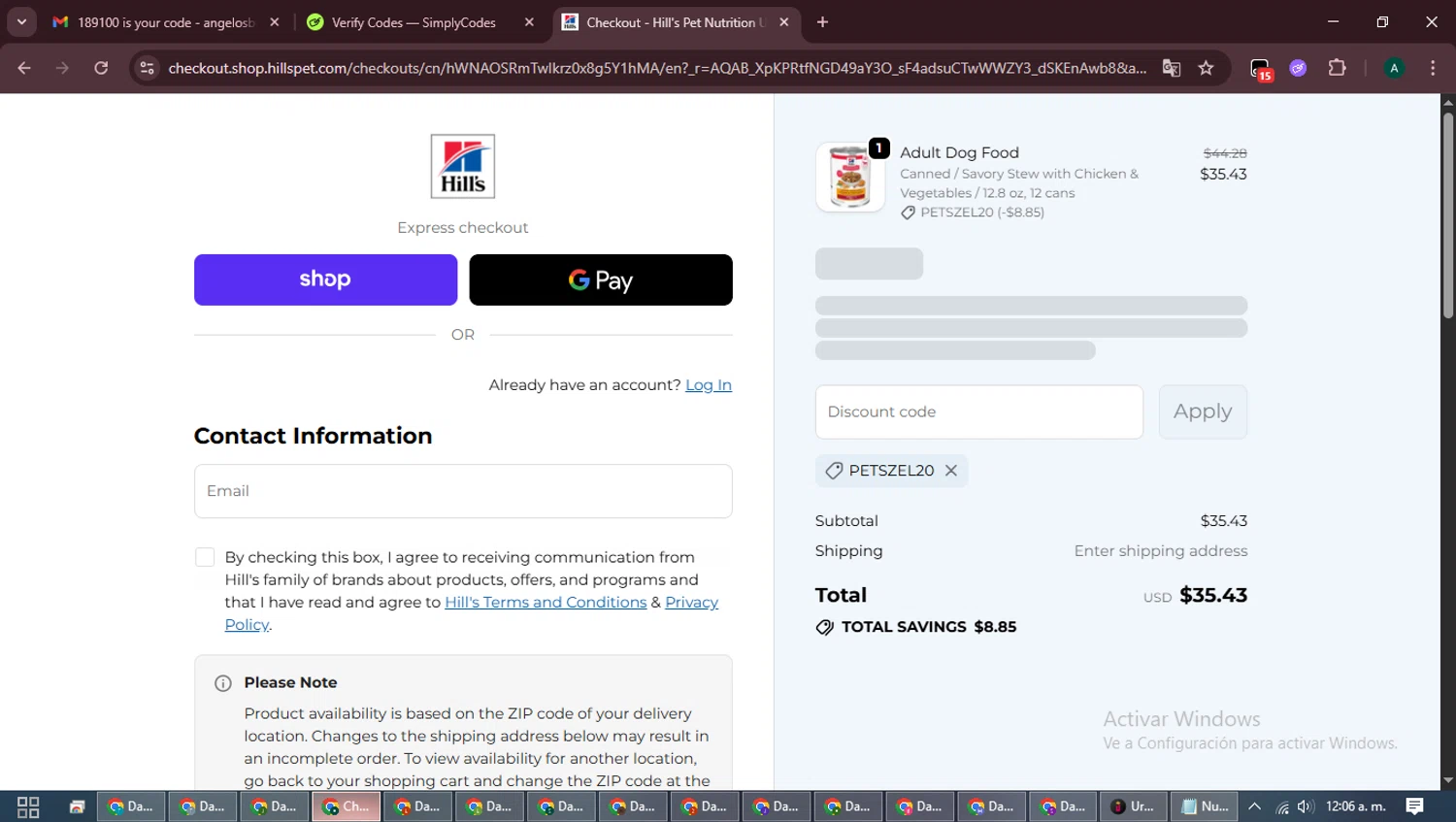Click the crossed-out $44.28 original price

click(x=1225, y=153)
